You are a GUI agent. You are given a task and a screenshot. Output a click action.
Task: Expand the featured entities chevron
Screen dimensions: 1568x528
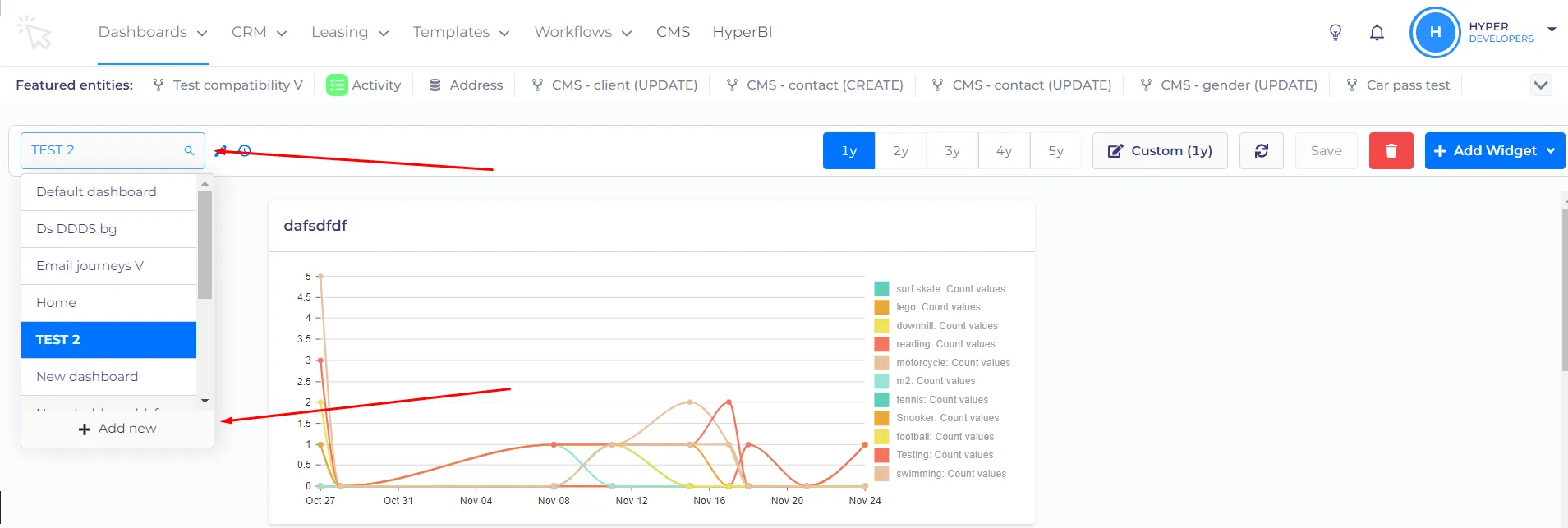tap(1541, 85)
